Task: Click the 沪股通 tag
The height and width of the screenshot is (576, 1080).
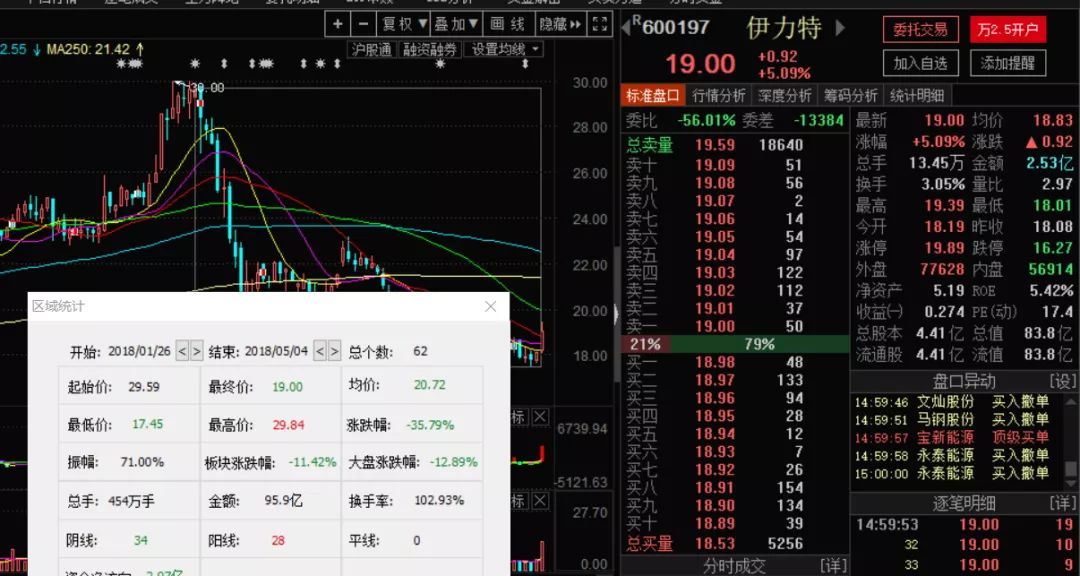Action: (x=372, y=49)
